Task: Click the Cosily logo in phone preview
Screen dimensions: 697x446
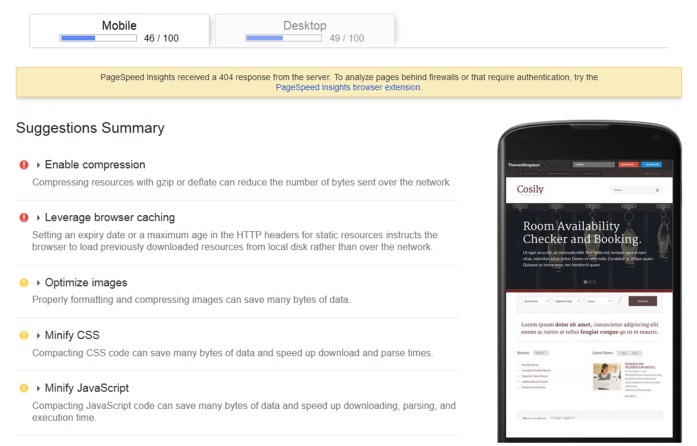Action: click(x=530, y=189)
